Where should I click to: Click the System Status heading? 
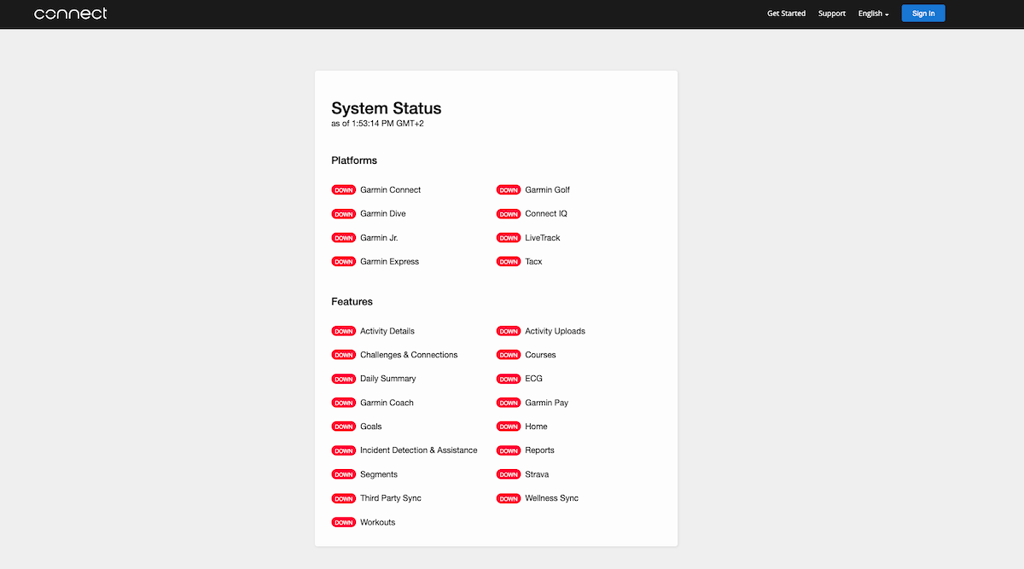(386, 108)
